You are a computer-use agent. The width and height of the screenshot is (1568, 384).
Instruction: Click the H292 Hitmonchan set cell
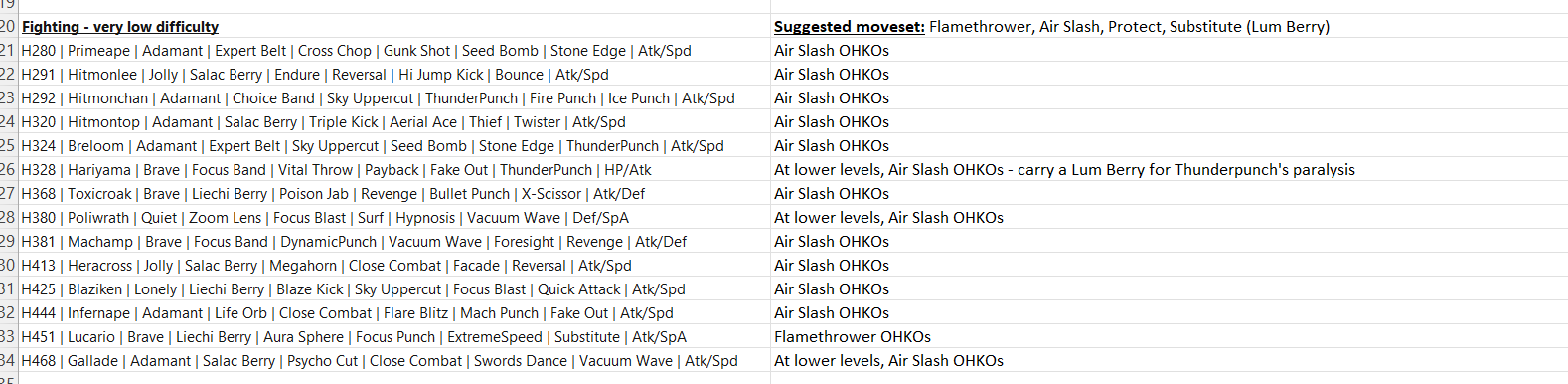[x=394, y=98]
